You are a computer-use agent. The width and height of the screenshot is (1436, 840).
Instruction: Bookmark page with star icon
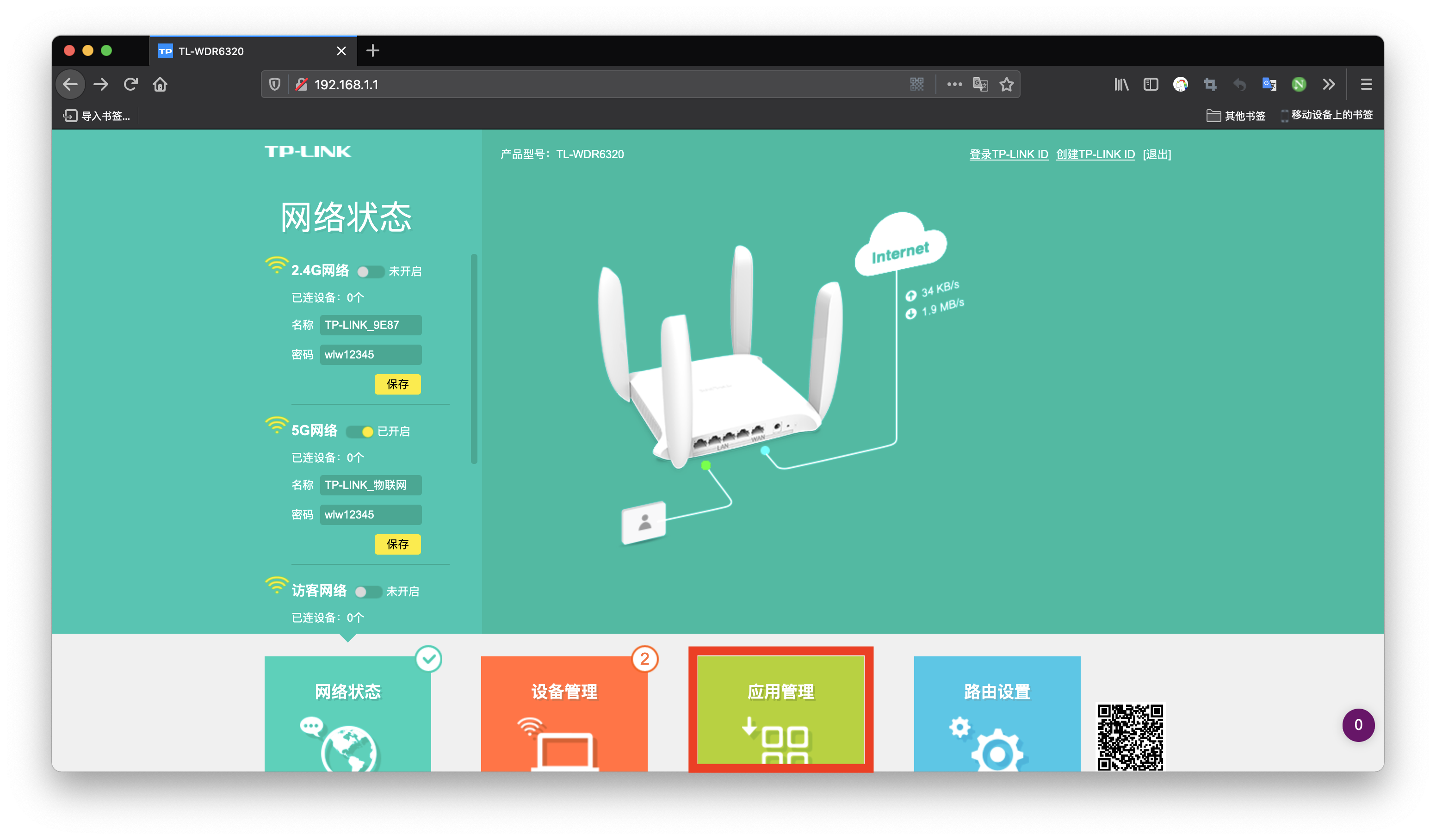click(1006, 84)
